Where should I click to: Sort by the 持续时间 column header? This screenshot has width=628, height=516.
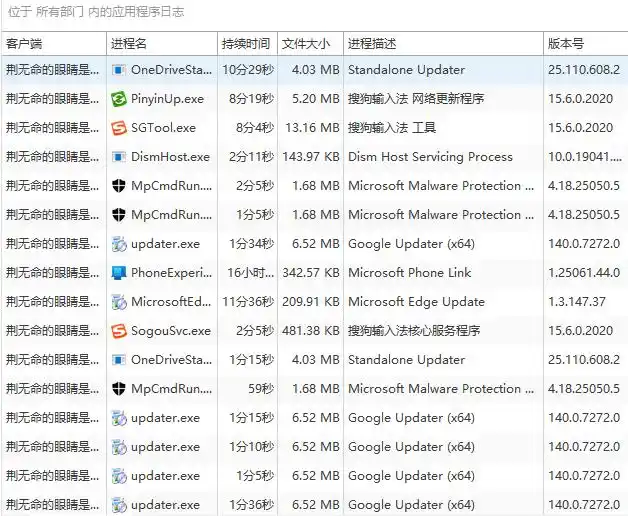point(248,44)
